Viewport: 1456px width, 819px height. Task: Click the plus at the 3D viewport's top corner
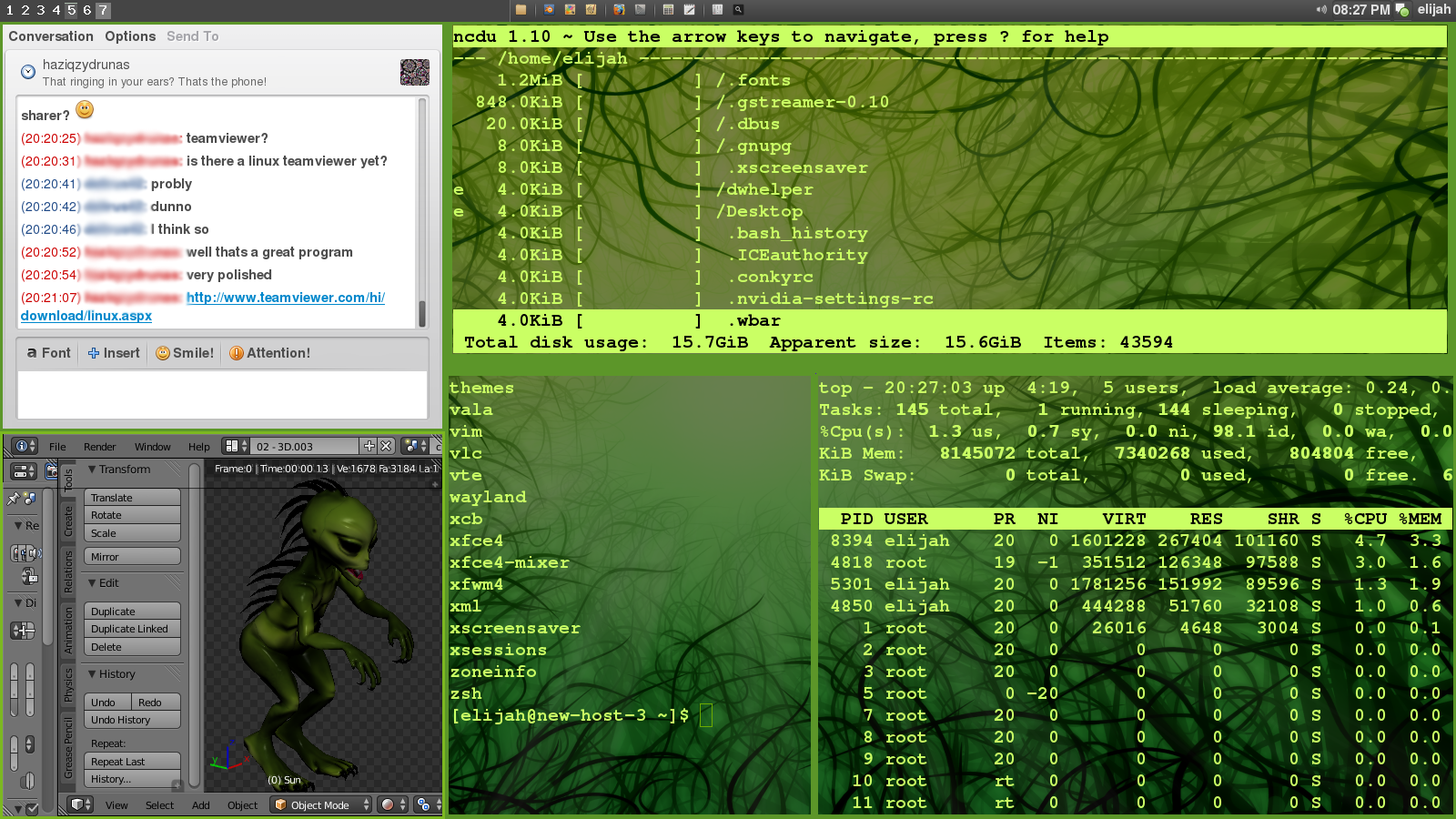[435, 484]
